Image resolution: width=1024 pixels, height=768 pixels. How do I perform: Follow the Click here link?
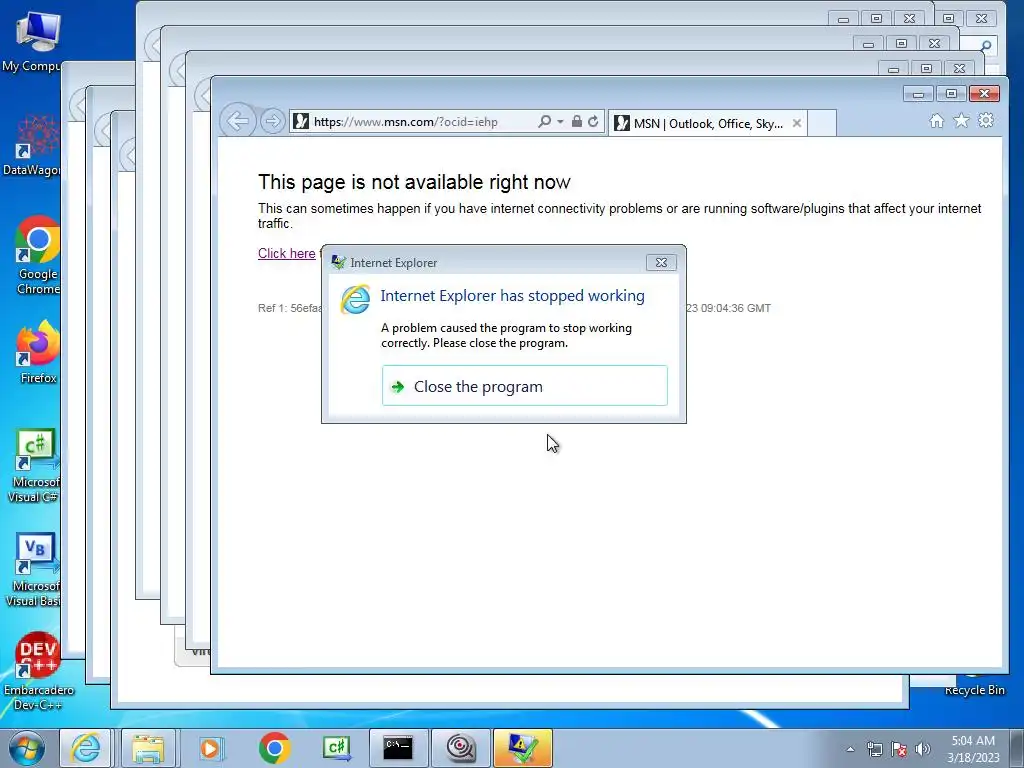click(x=286, y=253)
